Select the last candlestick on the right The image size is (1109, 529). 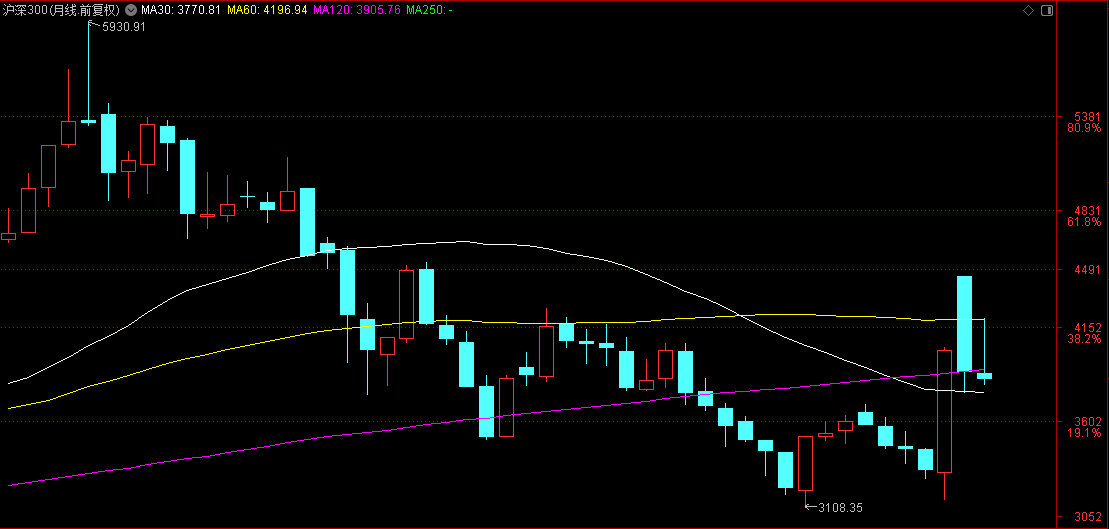click(x=984, y=376)
